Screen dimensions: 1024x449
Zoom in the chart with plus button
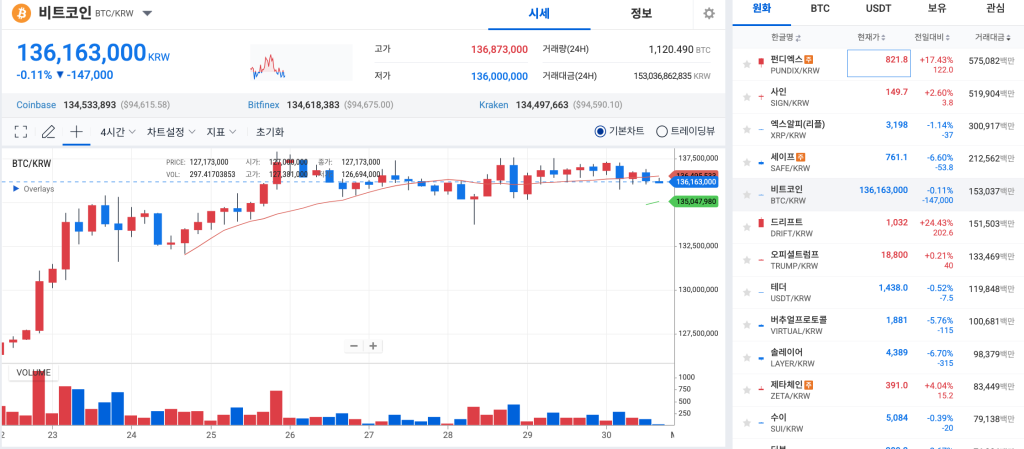coord(373,346)
